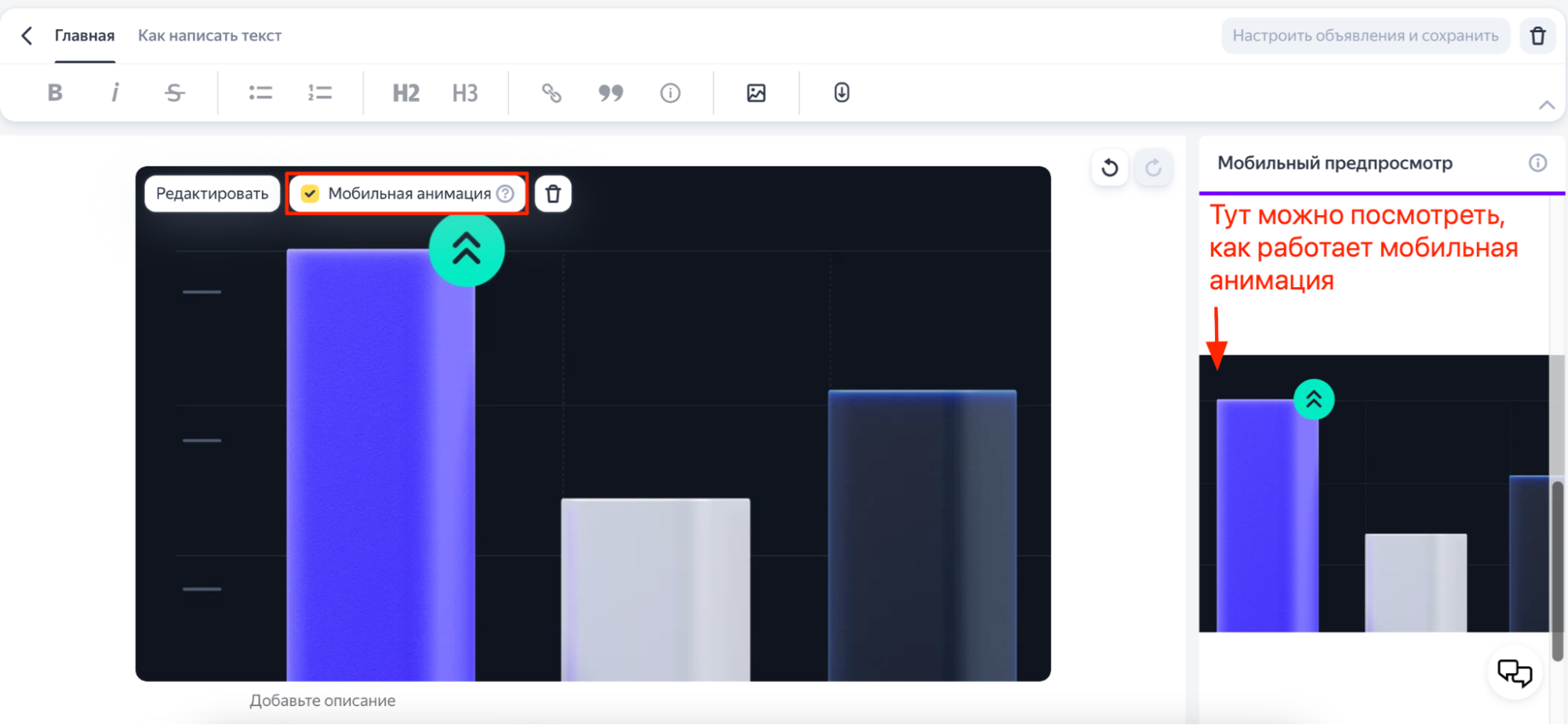The width and height of the screenshot is (1568, 725).
Task: Insert an image
Action: click(x=756, y=93)
